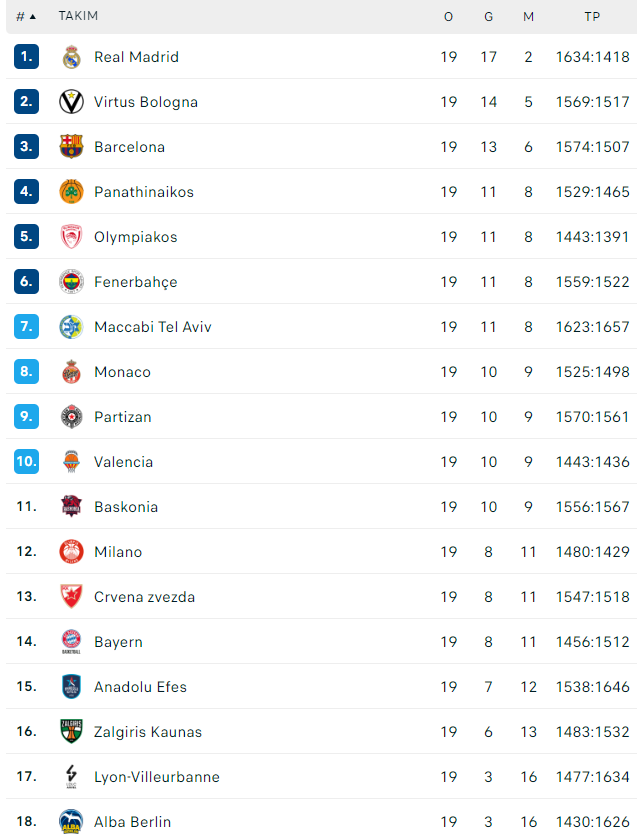
Task: Click the Lyon-Villeurbanne team name
Action: coord(157,777)
